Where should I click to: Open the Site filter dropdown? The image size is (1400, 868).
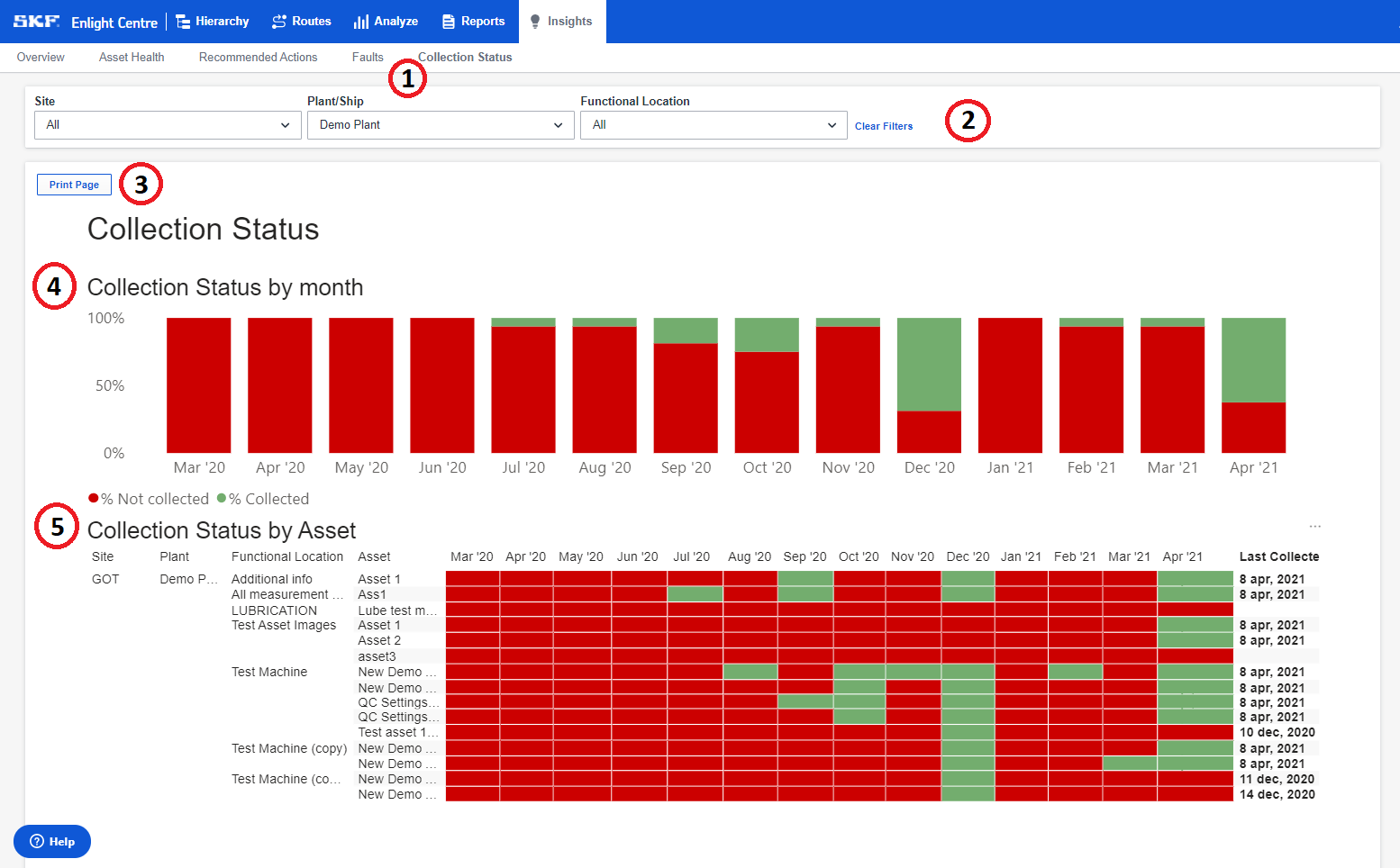[168, 124]
